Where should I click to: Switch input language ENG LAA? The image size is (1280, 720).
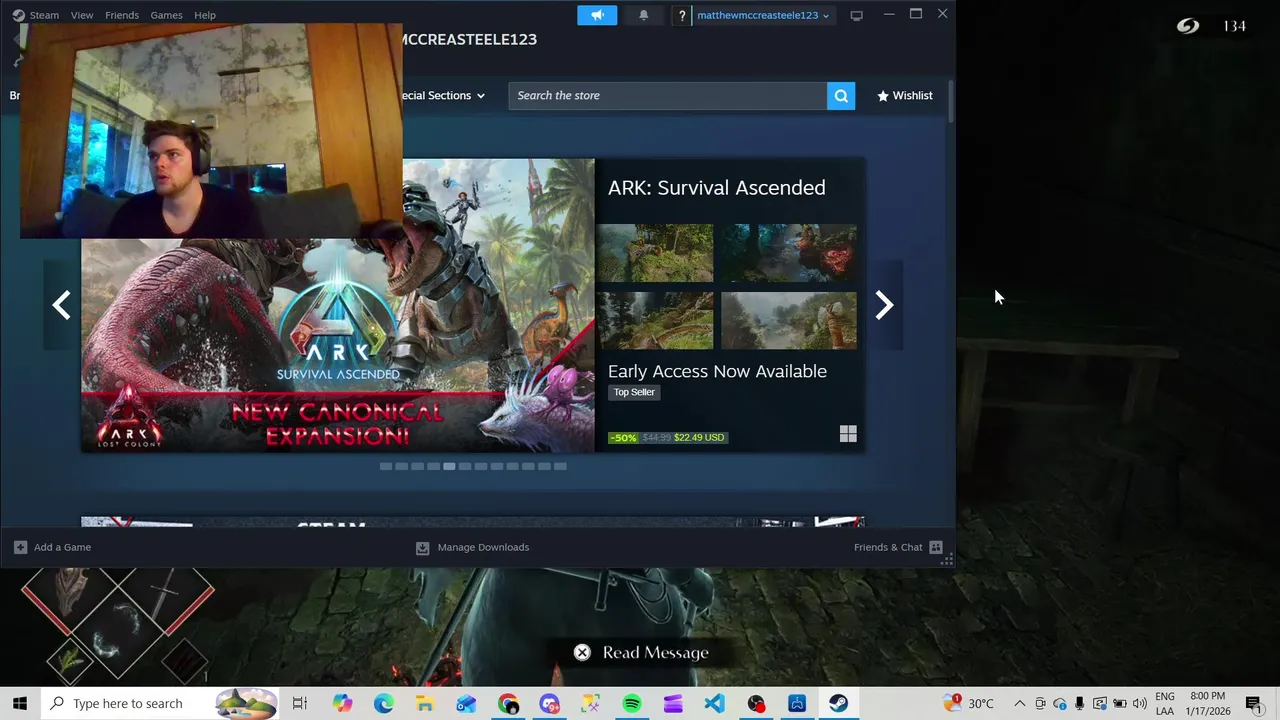click(1165, 703)
